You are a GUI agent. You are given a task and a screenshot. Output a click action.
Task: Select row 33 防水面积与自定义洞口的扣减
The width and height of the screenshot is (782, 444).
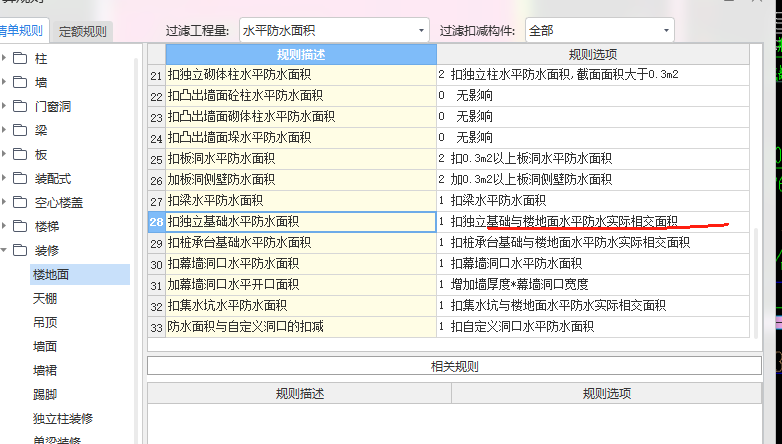point(301,326)
